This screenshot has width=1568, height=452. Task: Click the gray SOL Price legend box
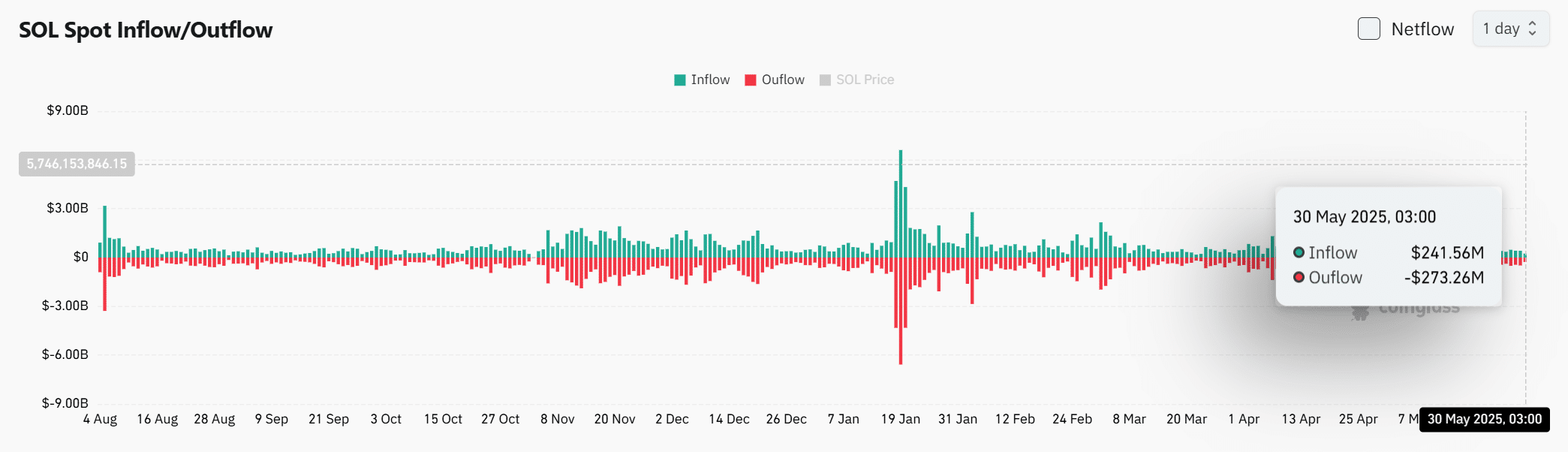click(x=826, y=80)
